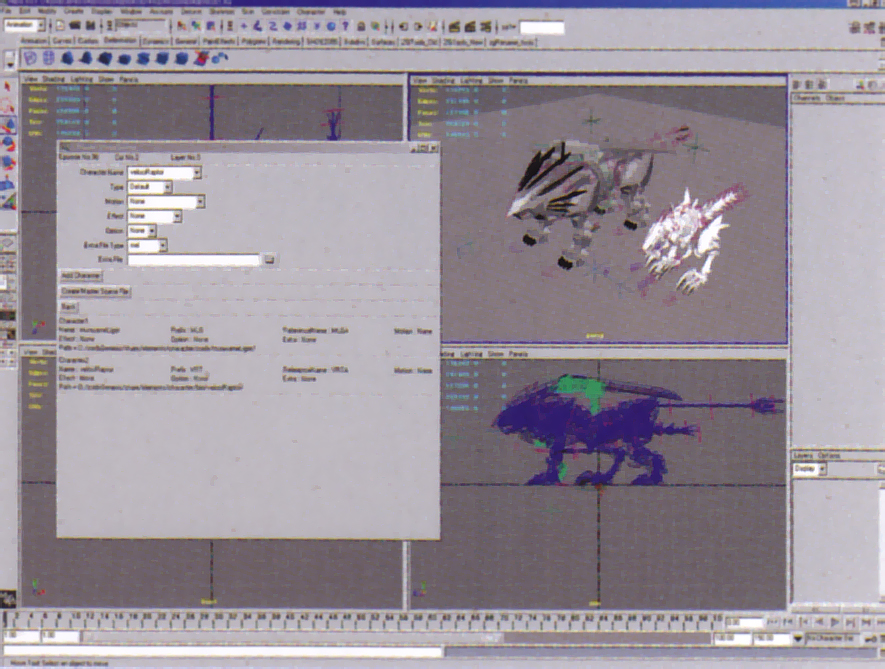The image size is (885, 669).
Task: Open the Effect dropdown in dialog
Action: 155,216
